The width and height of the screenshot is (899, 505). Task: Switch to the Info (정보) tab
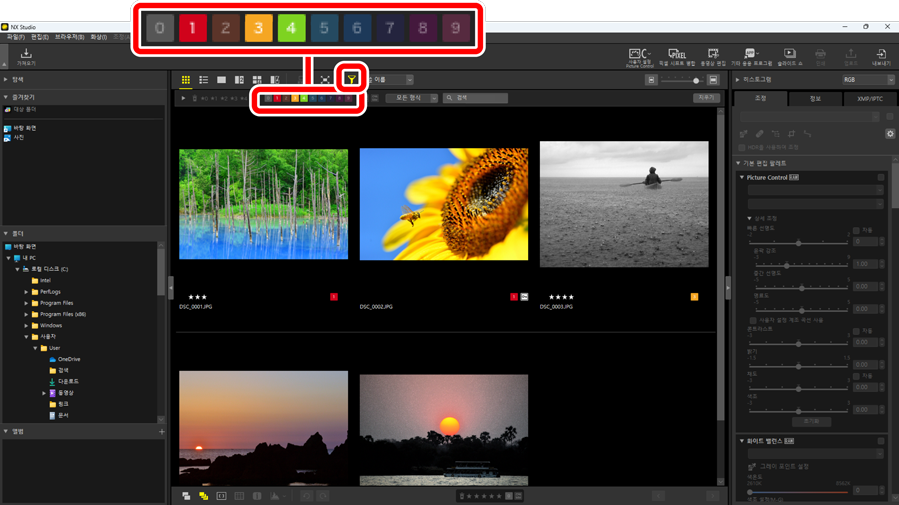point(815,99)
